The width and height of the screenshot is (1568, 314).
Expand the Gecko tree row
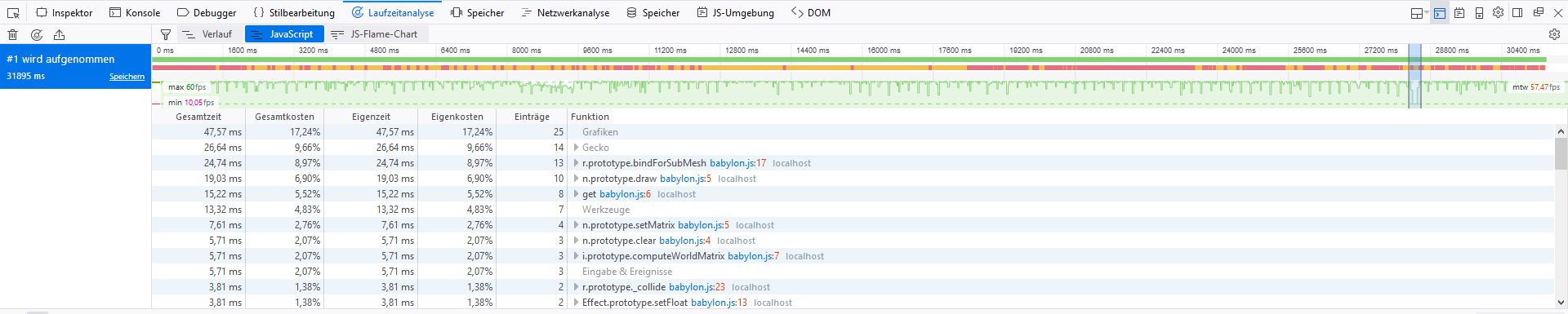(x=576, y=148)
